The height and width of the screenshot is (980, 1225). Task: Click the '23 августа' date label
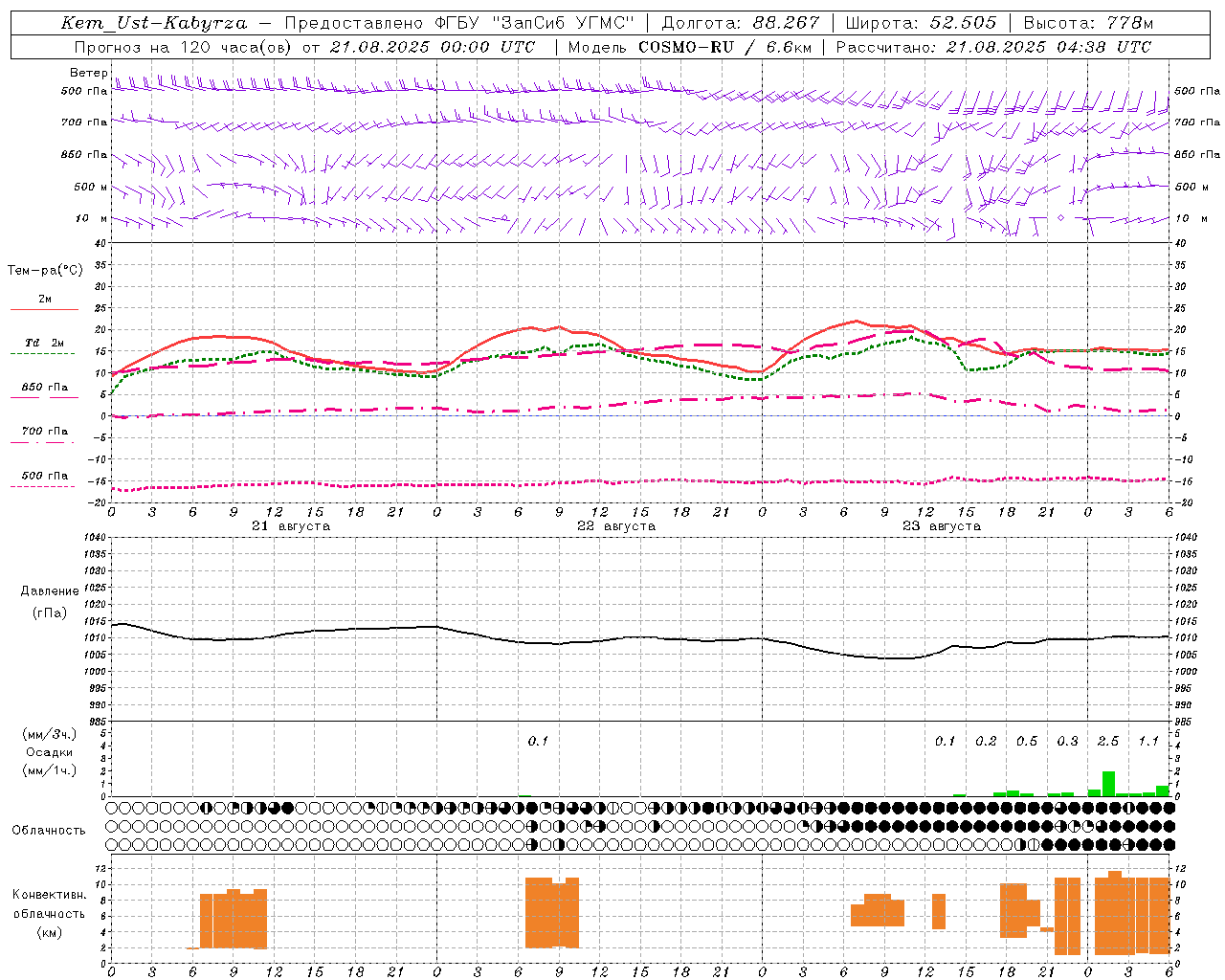pos(942,526)
